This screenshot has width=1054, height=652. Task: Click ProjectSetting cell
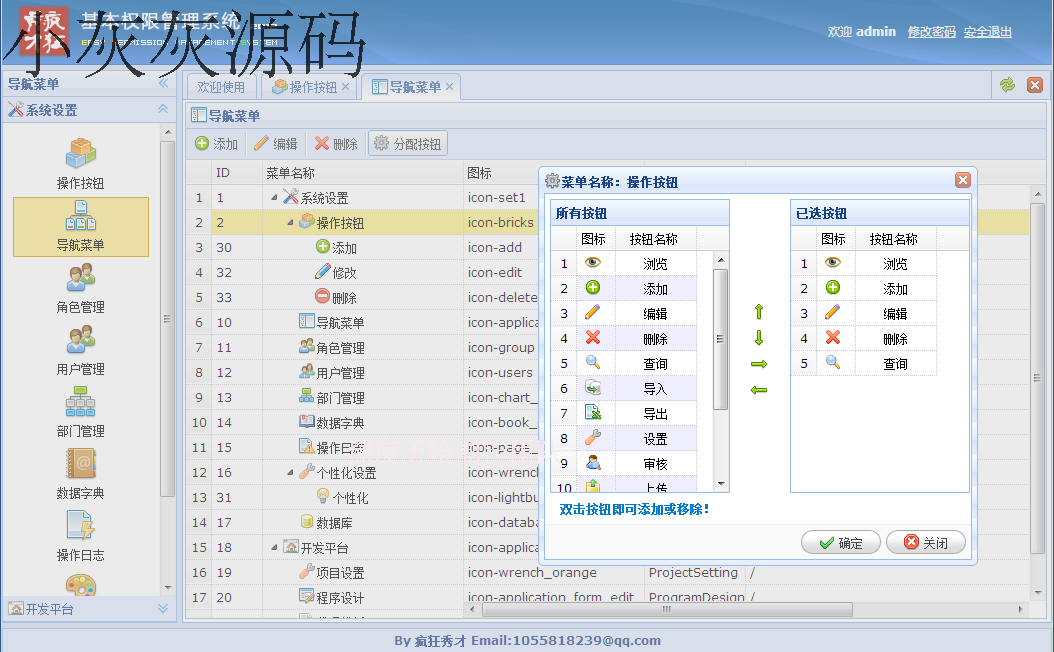coord(693,573)
